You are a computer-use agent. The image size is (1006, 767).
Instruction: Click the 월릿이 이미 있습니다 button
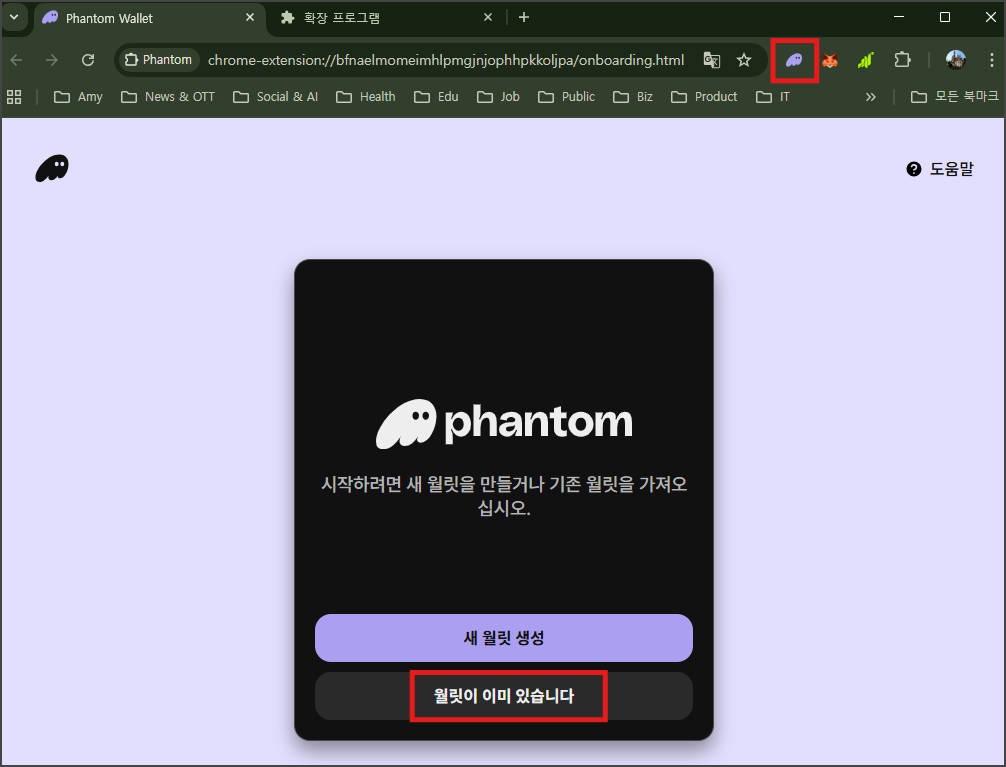tap(508, 696)
